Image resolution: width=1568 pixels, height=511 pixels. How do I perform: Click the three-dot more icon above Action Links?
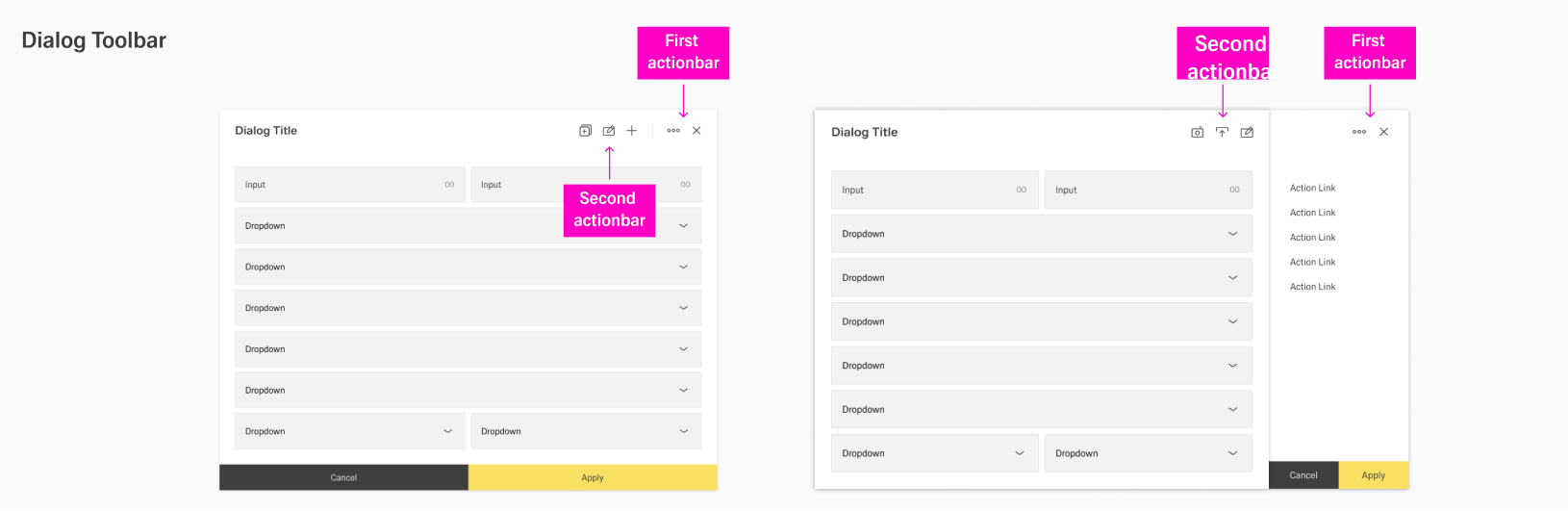(1359, 132)
